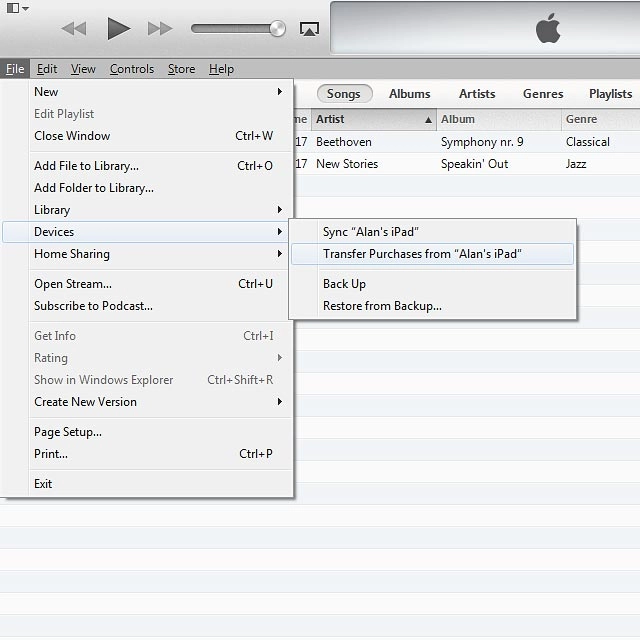Sort by the Artist column header

372,119
